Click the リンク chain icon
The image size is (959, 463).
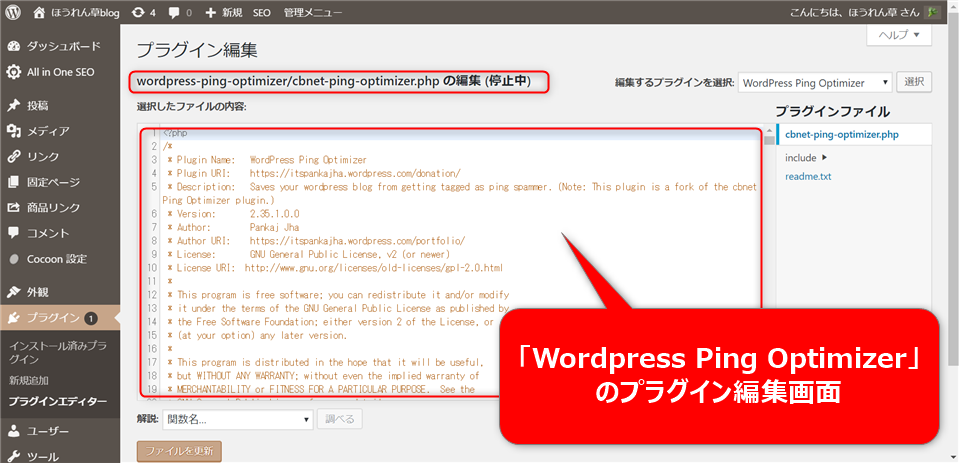[13, 157]
